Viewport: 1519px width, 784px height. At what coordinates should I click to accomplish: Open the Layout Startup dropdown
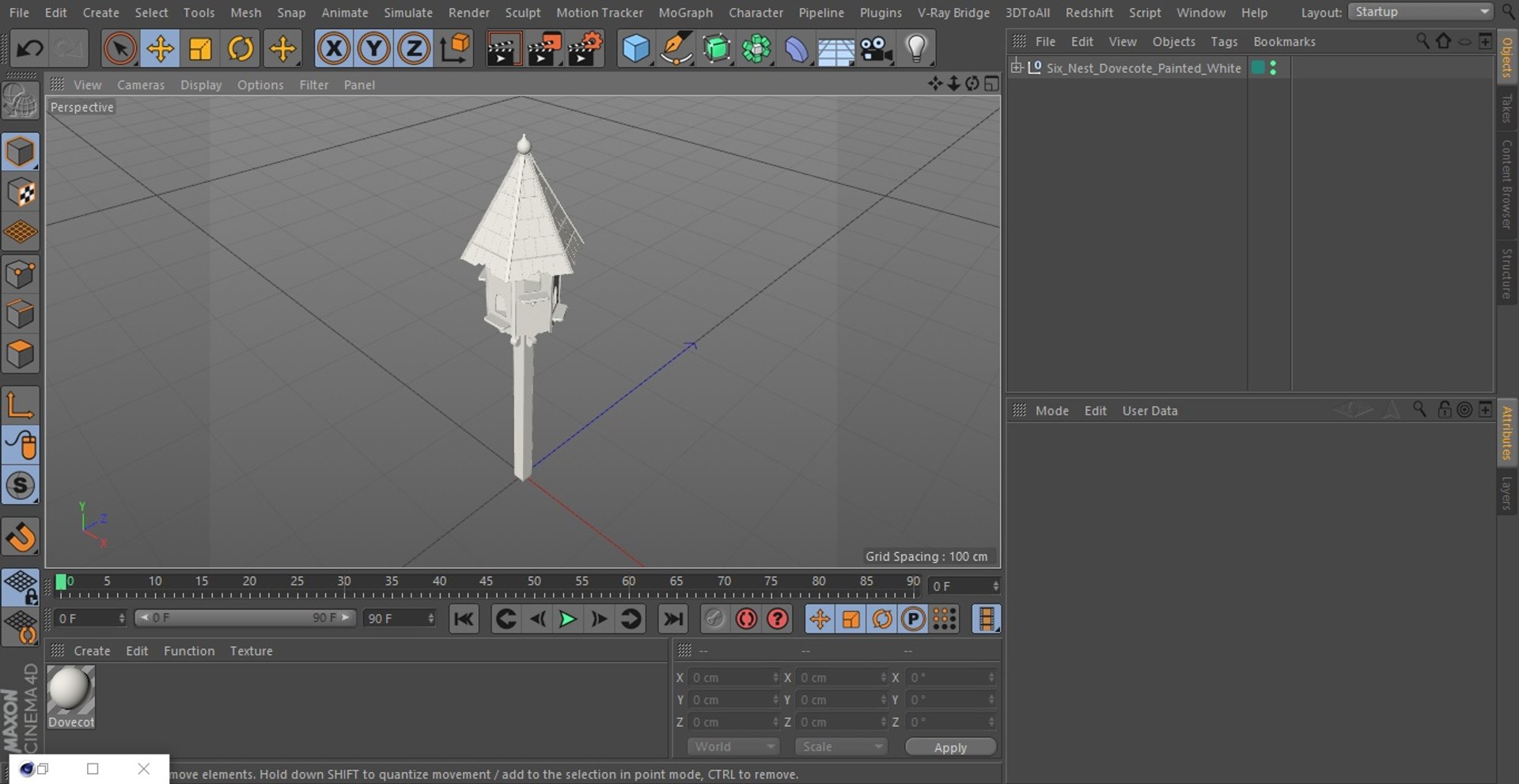(1420, 12)
